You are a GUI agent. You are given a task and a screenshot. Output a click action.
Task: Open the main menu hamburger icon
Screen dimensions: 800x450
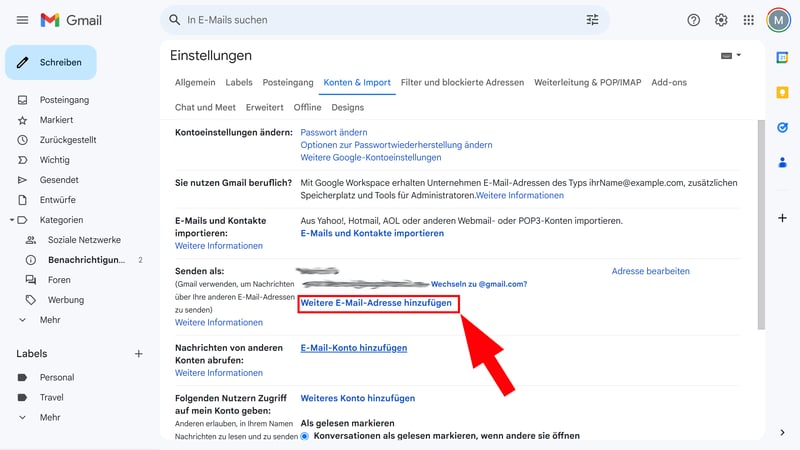(22, 20)
